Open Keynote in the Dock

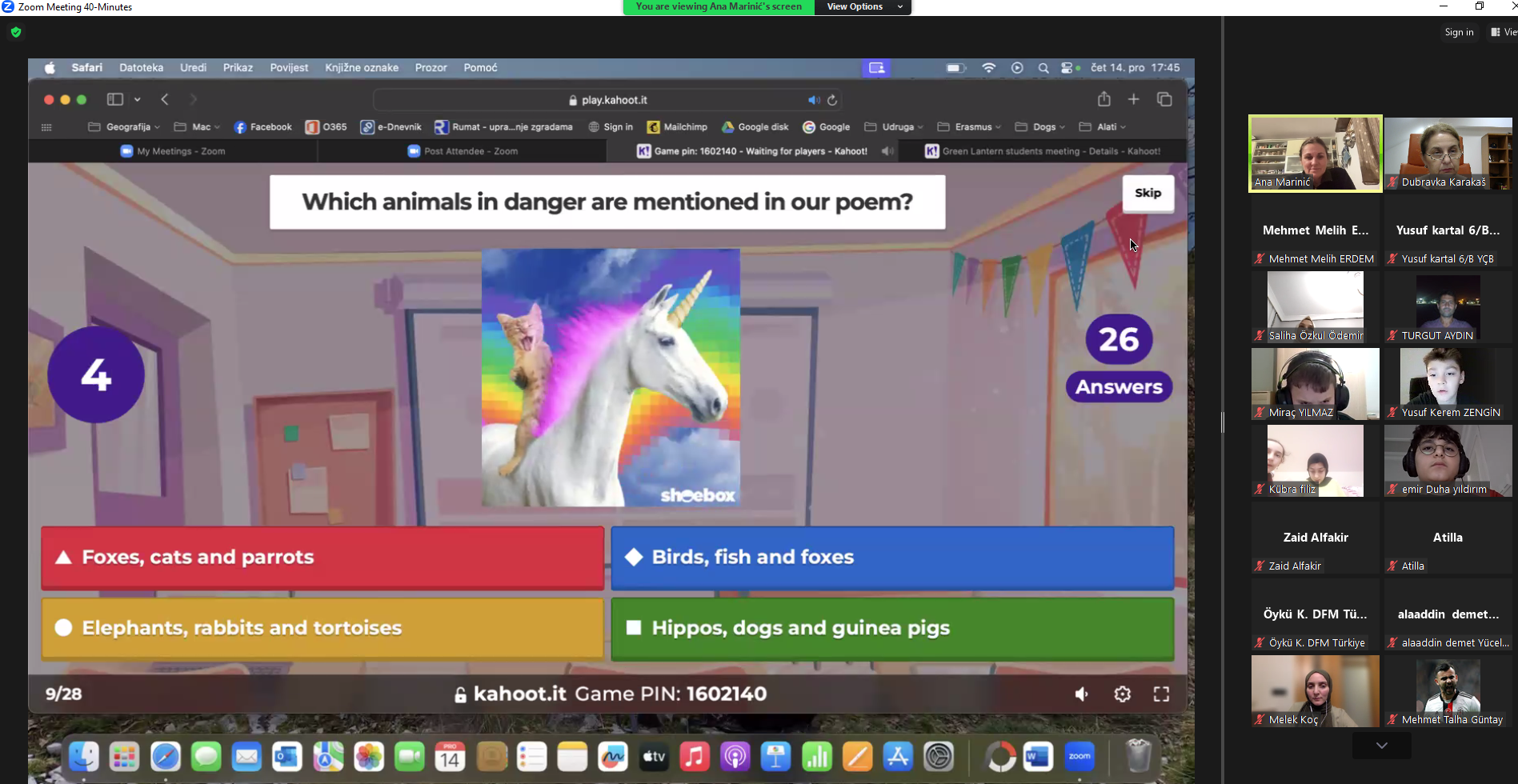[776, 756]
